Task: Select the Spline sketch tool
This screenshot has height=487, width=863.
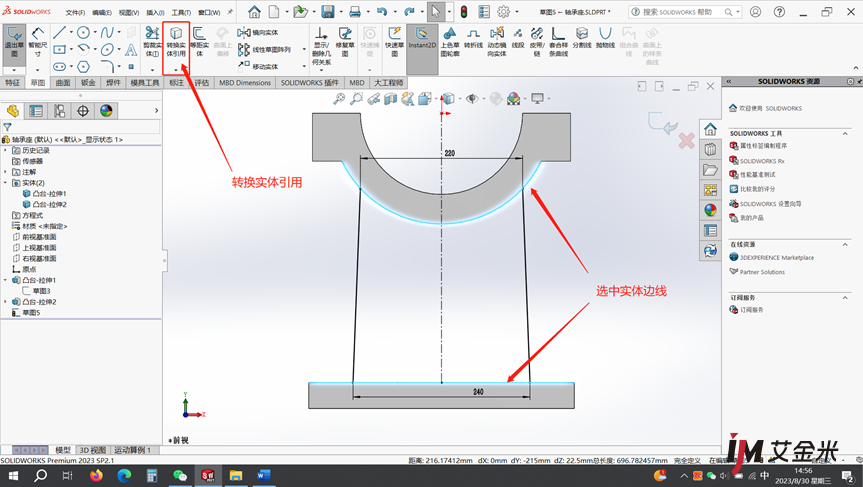Action: click(x=107, y=32)
